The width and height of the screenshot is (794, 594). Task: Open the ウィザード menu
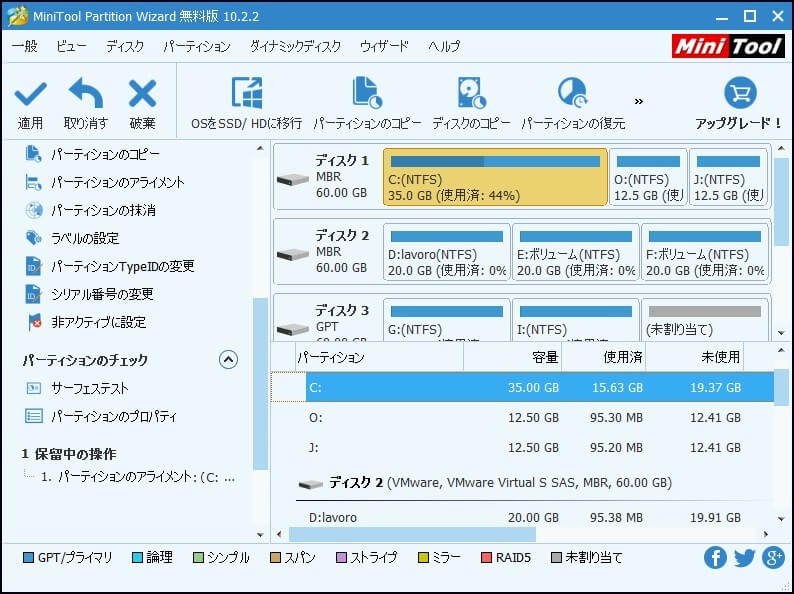384,47
